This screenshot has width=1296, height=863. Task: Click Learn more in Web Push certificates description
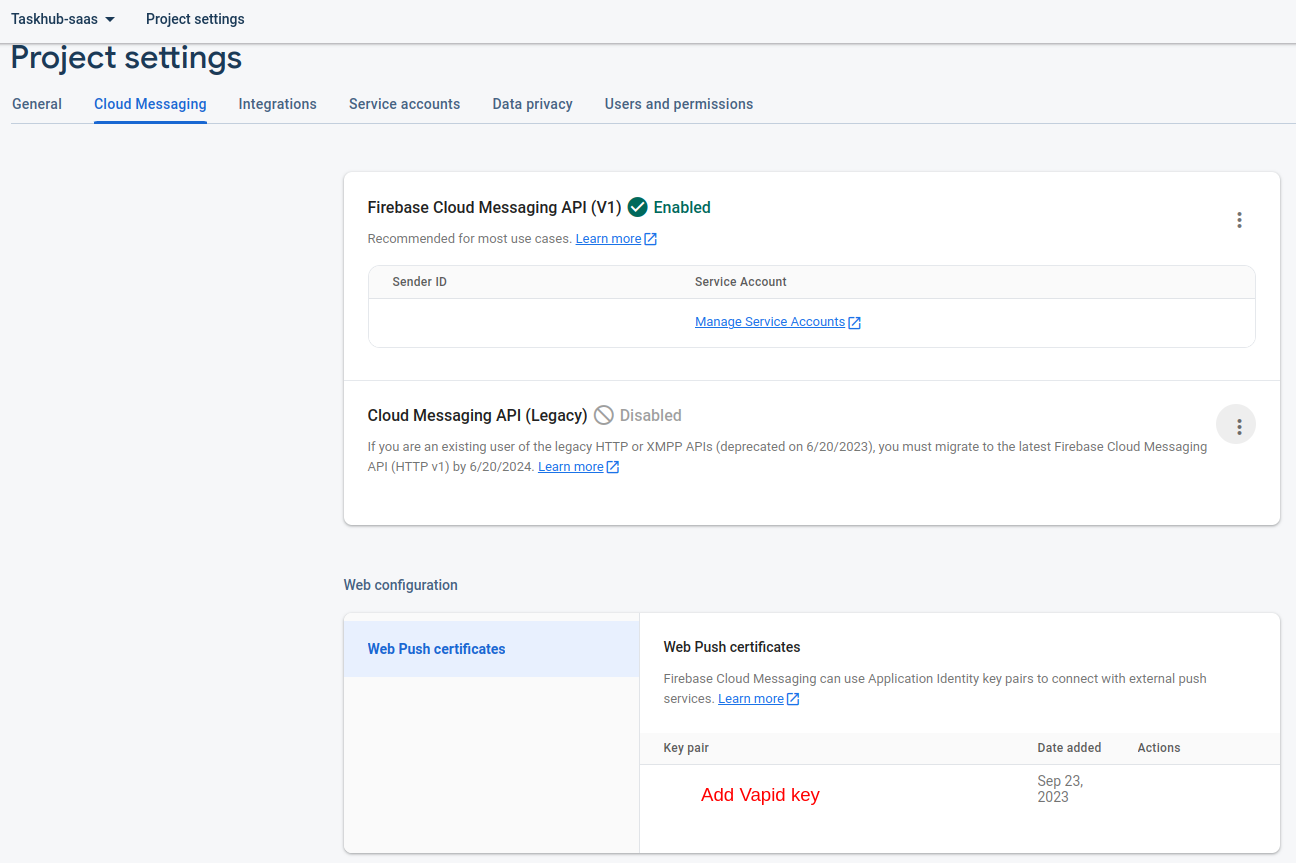click(750, 699)
